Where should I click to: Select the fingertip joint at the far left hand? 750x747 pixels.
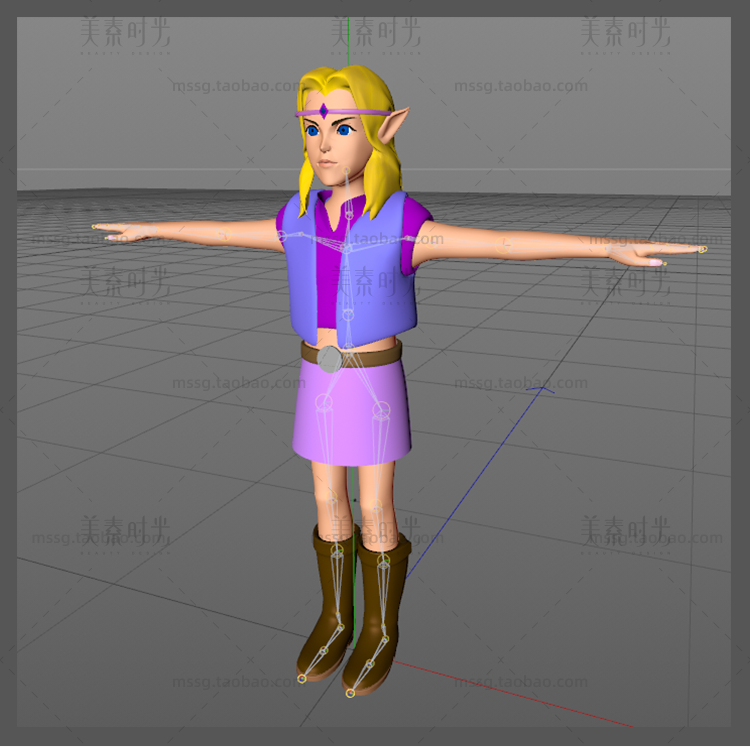95,226
